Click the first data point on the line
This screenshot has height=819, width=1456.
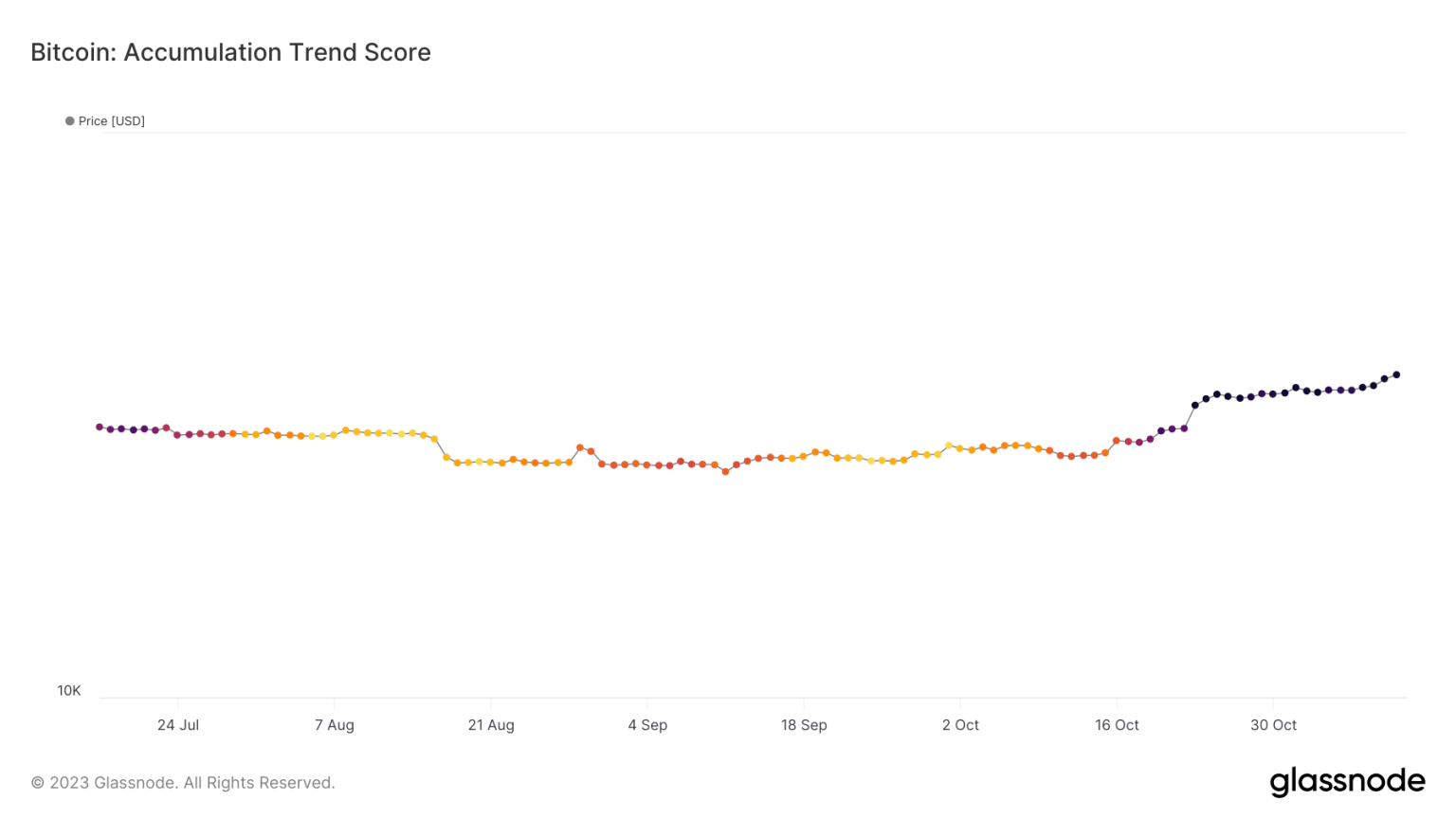(x=100, y=428)
